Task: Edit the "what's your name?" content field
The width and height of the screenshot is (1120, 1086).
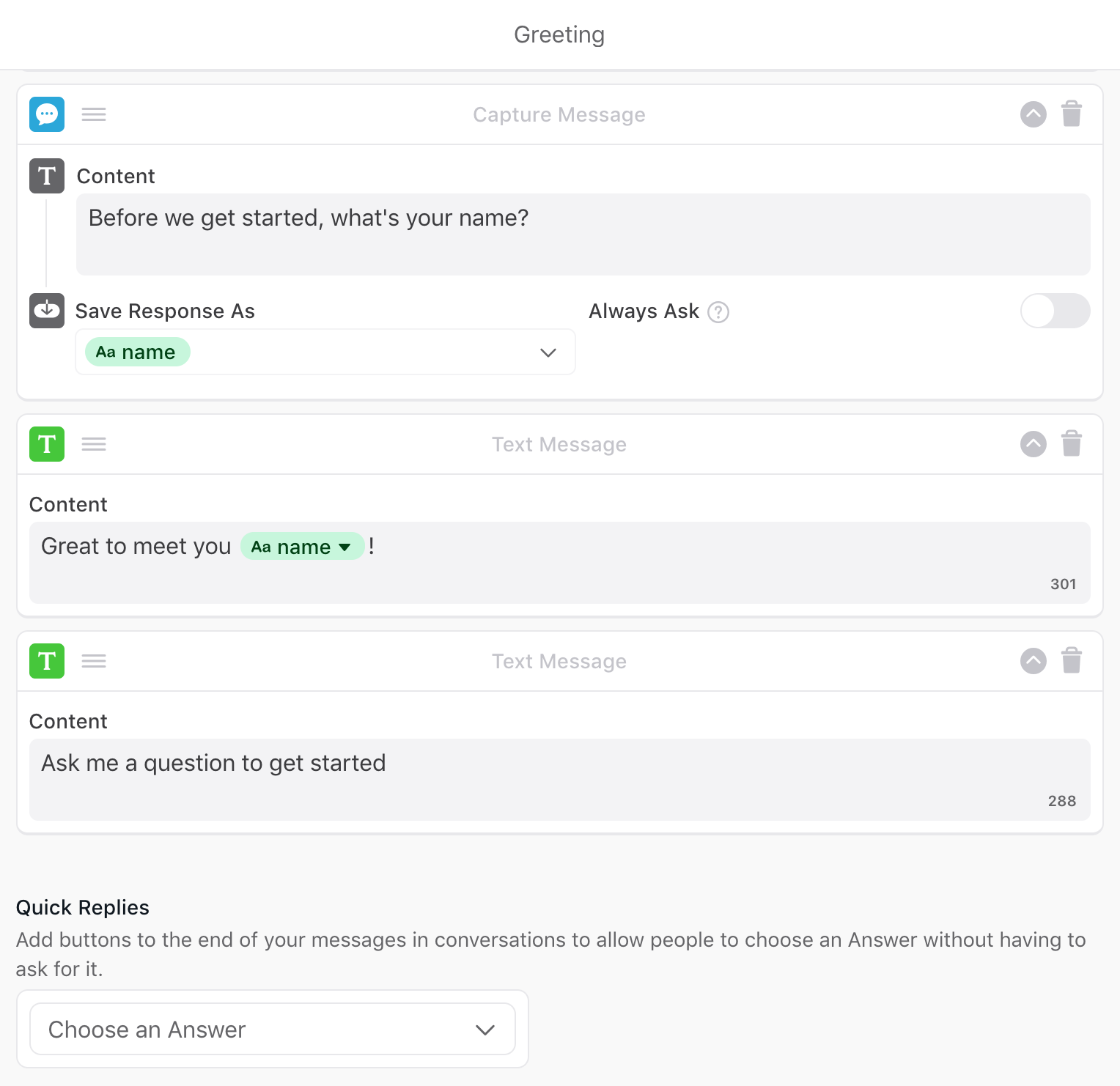Action: tap(583, 234)
